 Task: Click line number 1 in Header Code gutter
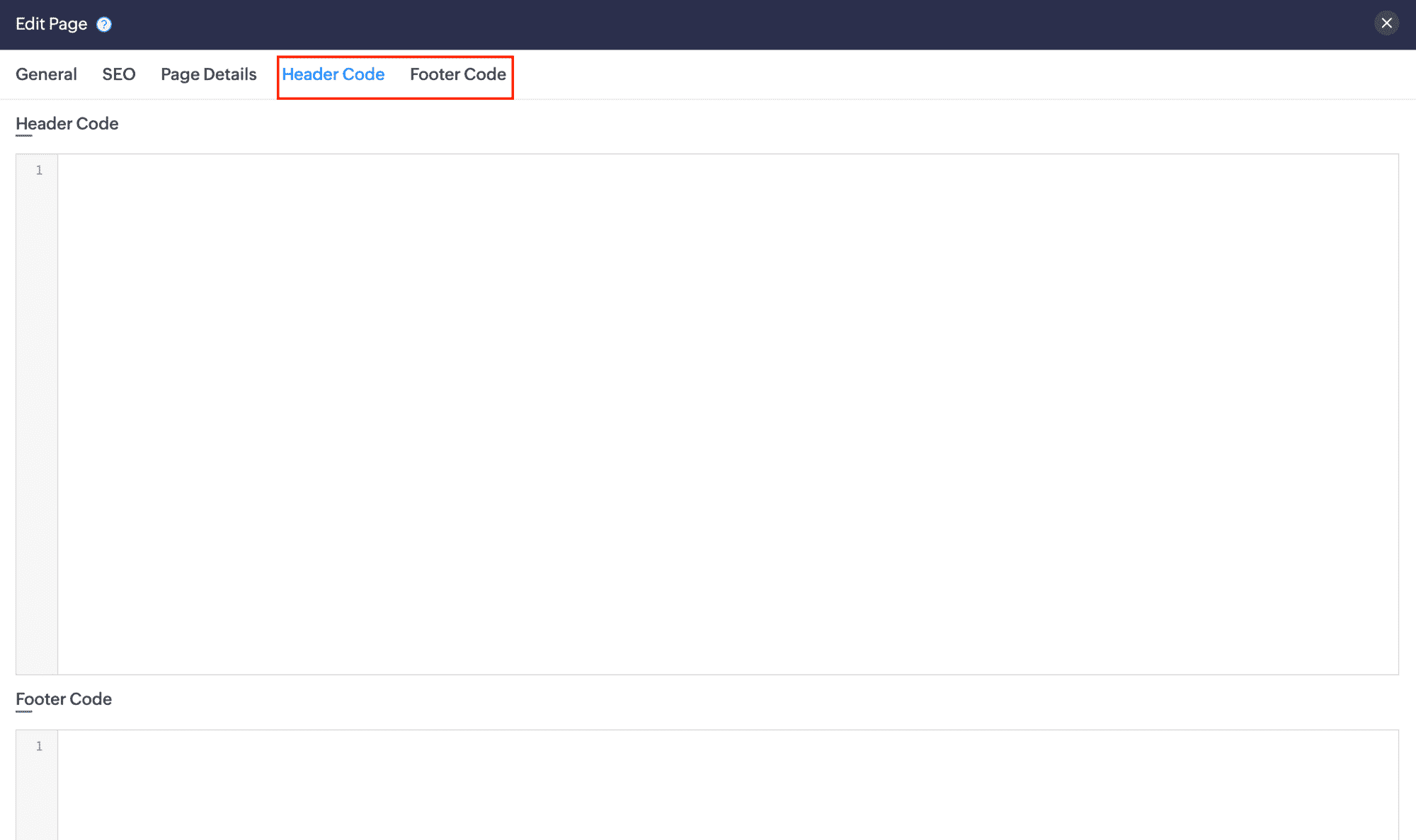39,171
